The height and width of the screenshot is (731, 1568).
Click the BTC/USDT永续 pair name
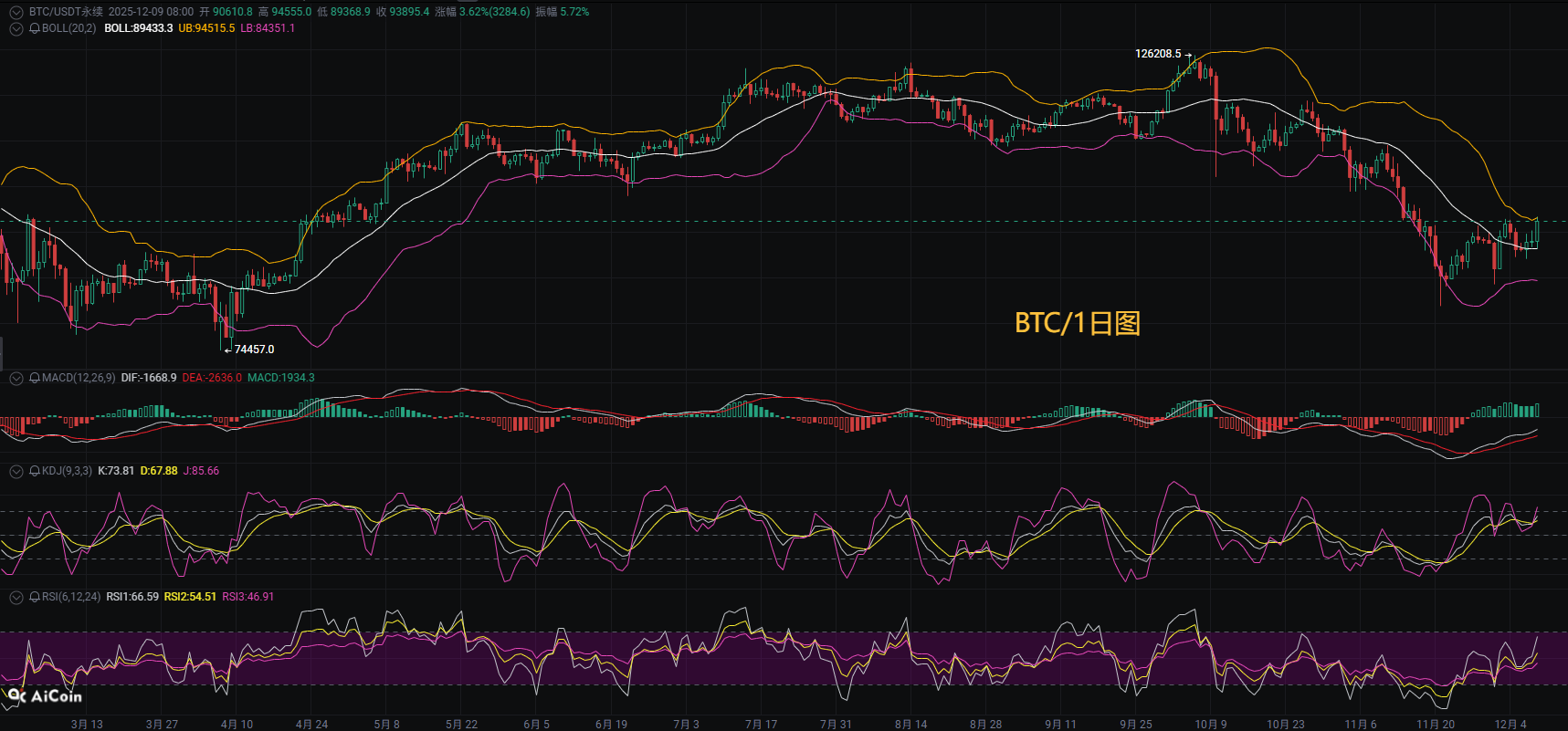[x=66, y=12]
